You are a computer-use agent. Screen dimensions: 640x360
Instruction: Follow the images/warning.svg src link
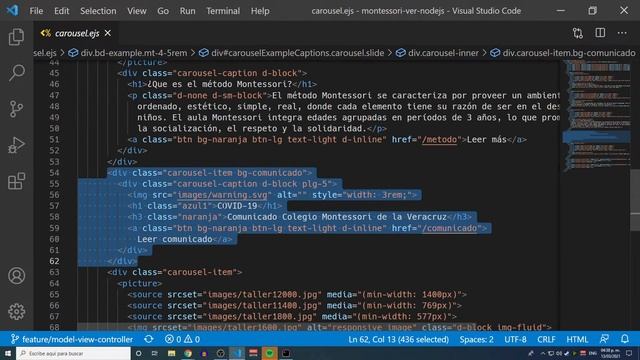[x=222, y=195]
